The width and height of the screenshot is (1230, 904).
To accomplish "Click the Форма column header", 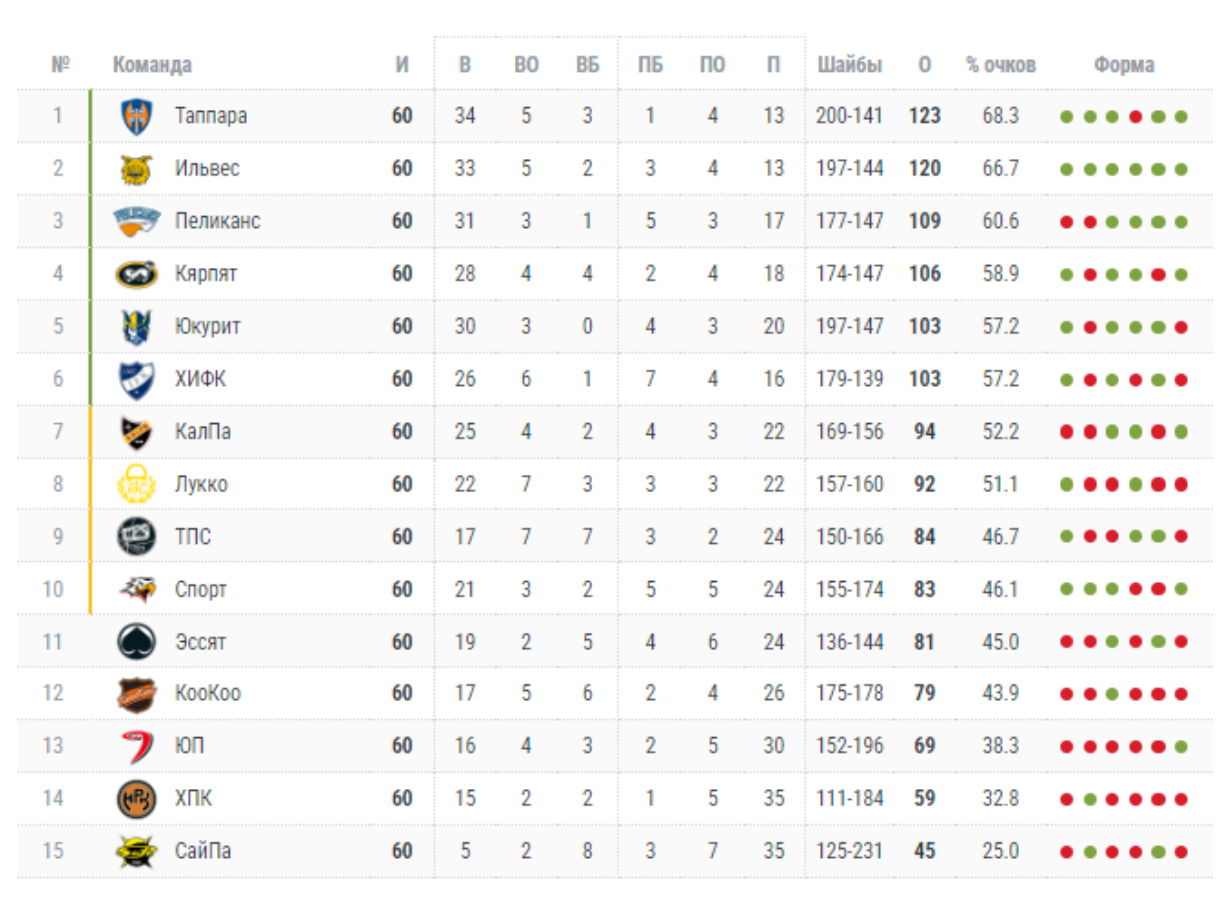I will (1123, 65).
